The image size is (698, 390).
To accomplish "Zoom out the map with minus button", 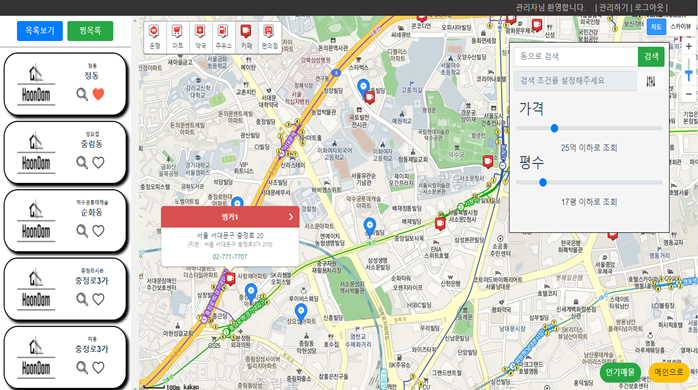I will point(689,94).
